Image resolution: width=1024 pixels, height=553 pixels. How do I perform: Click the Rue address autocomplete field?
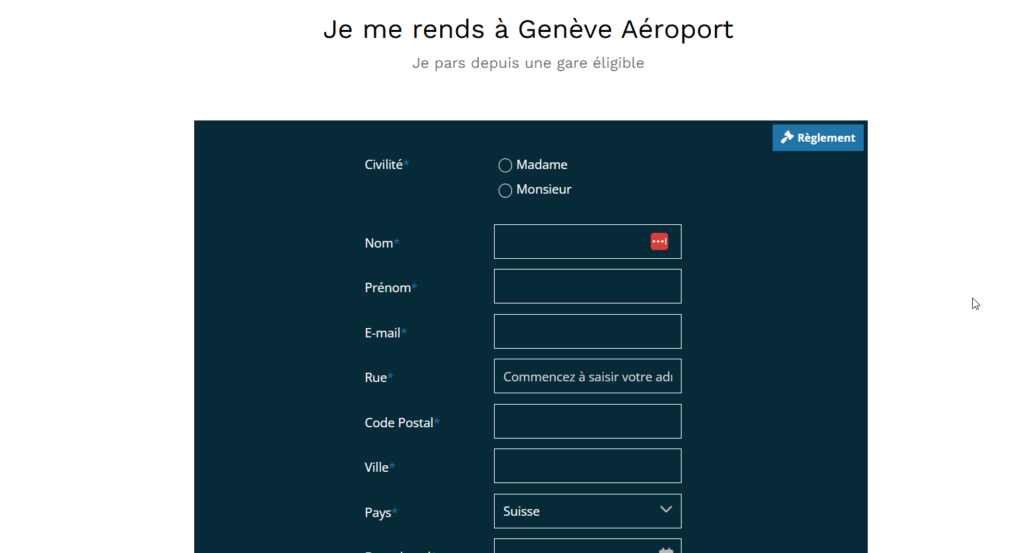pos(587,376)
